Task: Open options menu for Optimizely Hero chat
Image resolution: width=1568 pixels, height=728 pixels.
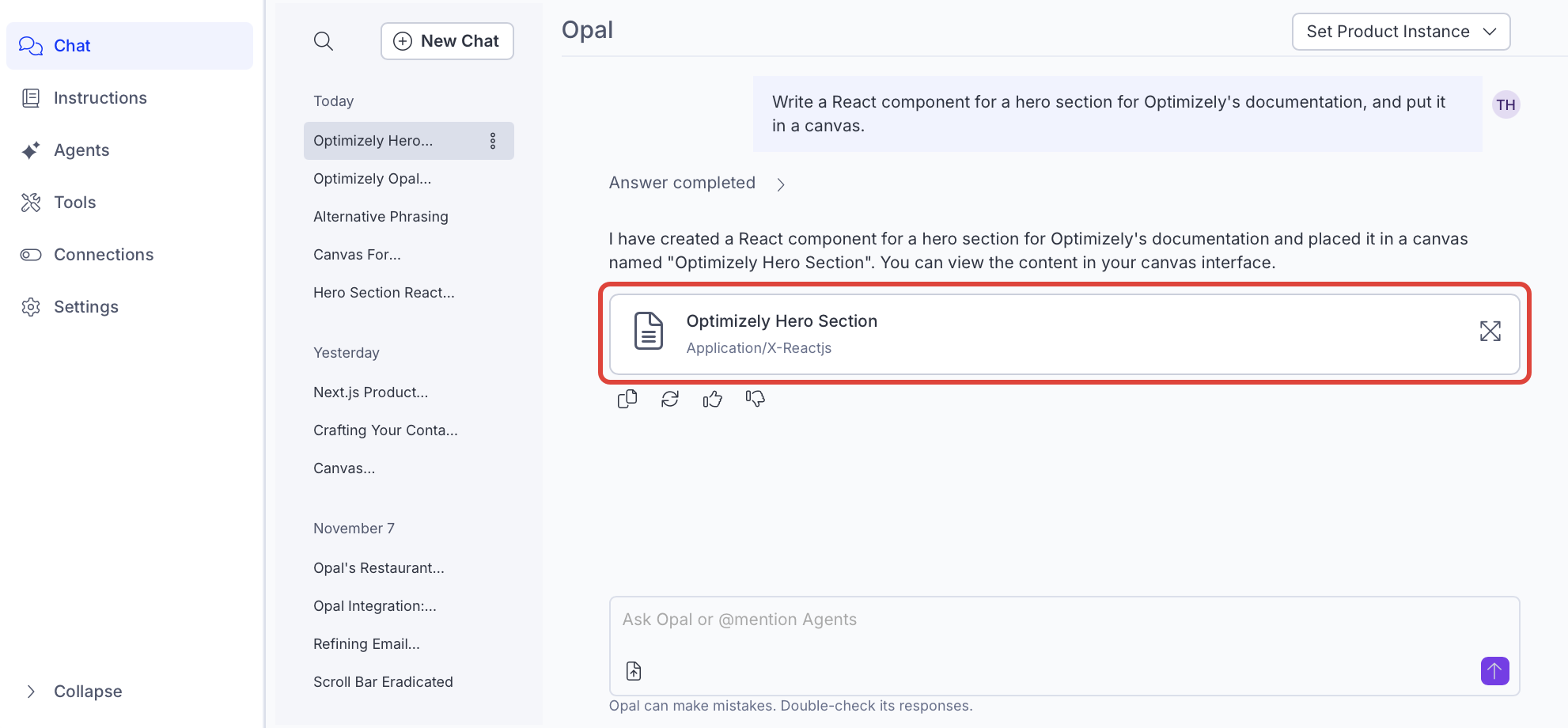Action: point(493,141)
